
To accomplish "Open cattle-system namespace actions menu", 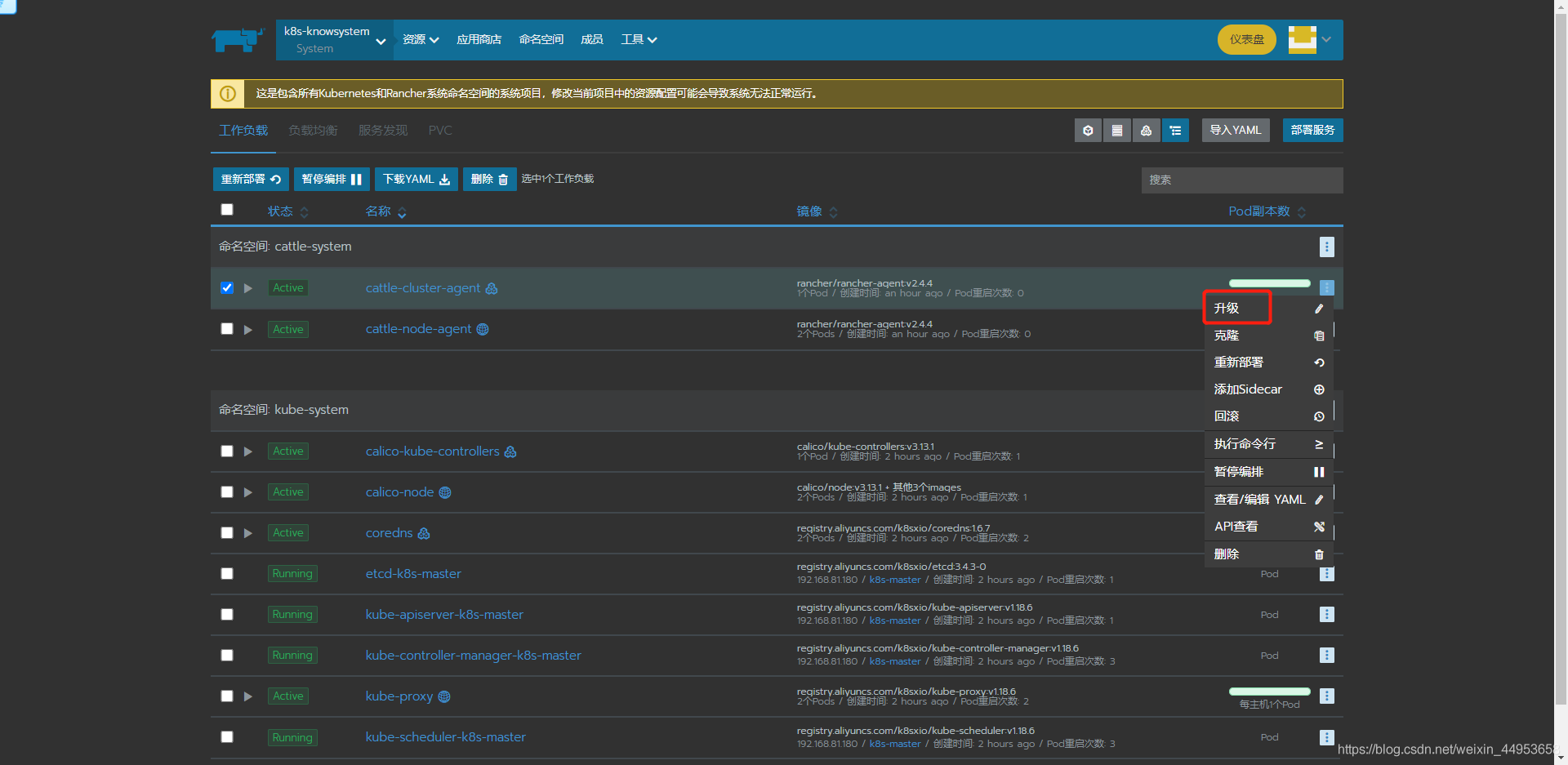I will (1327, 247).
